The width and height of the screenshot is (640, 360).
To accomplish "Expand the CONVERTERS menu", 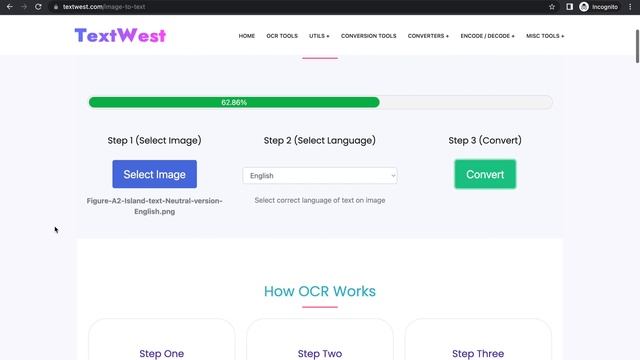I will [428, 36].
